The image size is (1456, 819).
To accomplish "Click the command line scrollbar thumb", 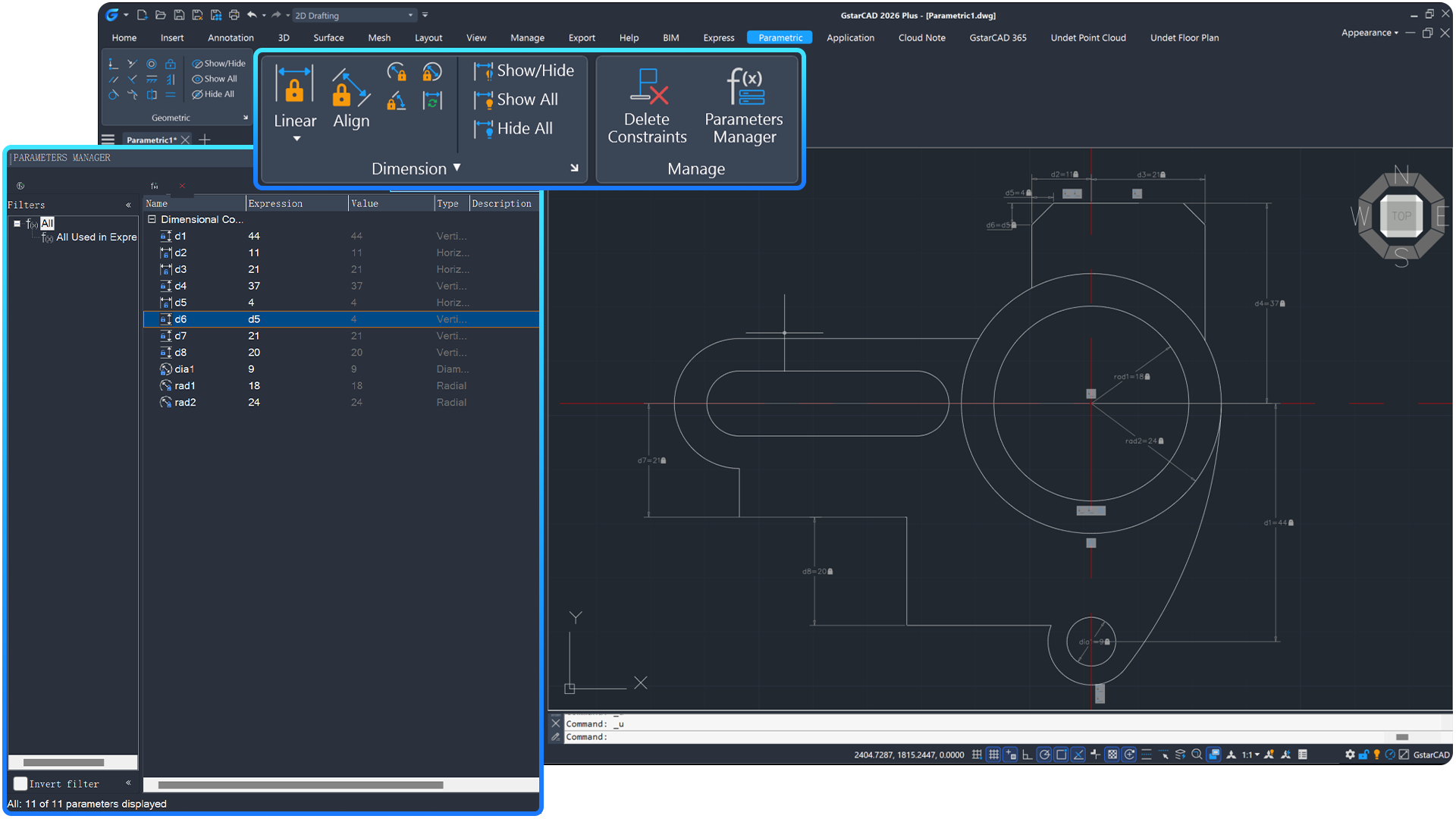I will [x=1402, y=737].
